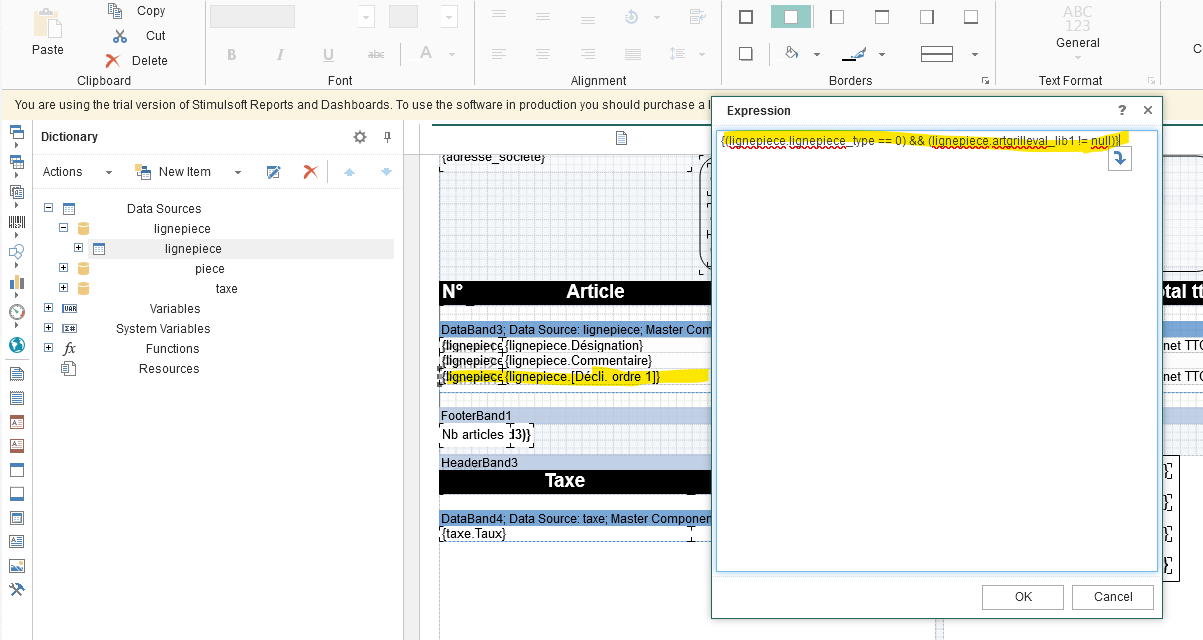The height and width of the screenshot is (640, 1203).
Task: Expand the taxe data source
Action: [63, 288]
